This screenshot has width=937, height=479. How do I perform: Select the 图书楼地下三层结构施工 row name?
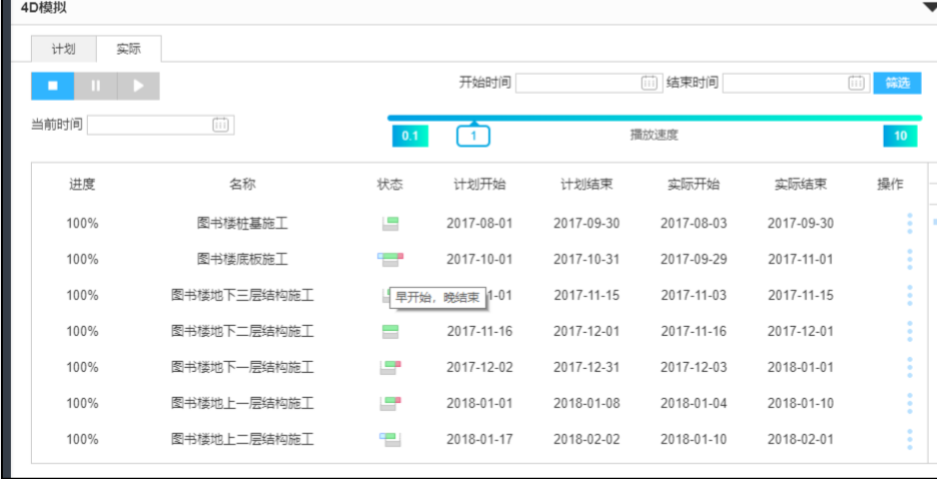[242, 295]
